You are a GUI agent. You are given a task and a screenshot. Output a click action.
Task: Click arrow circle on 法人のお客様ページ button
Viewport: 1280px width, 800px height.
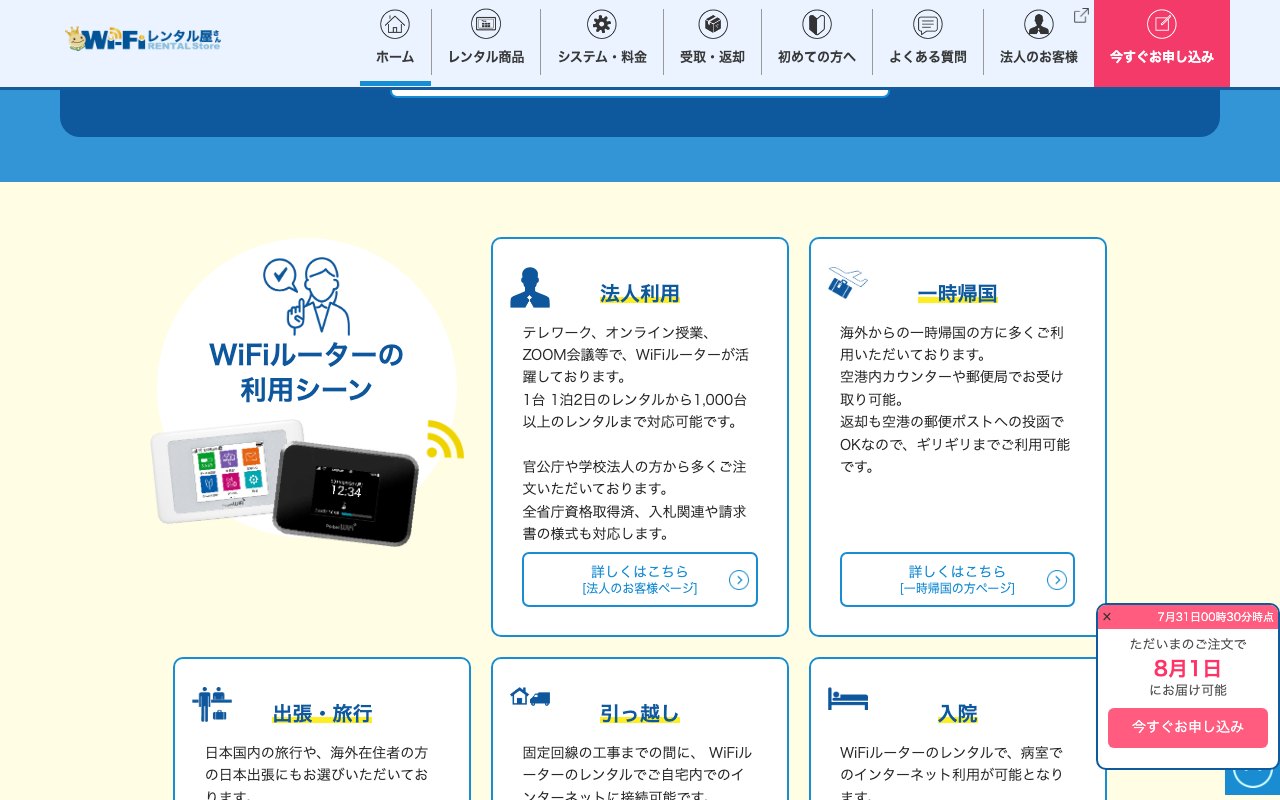[739, 580]
